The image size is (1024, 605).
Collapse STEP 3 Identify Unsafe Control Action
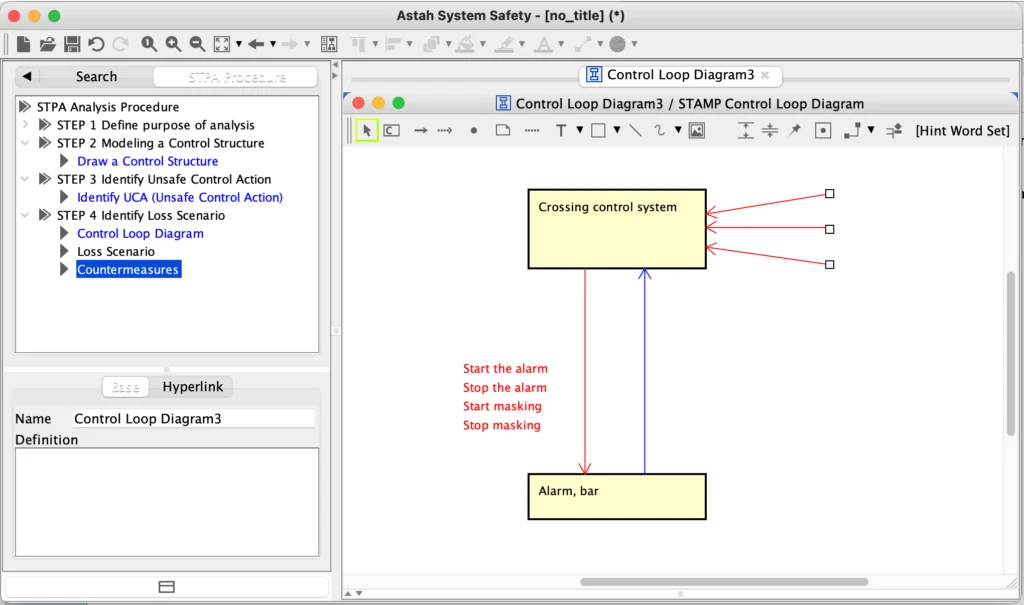tap(25, 178)
